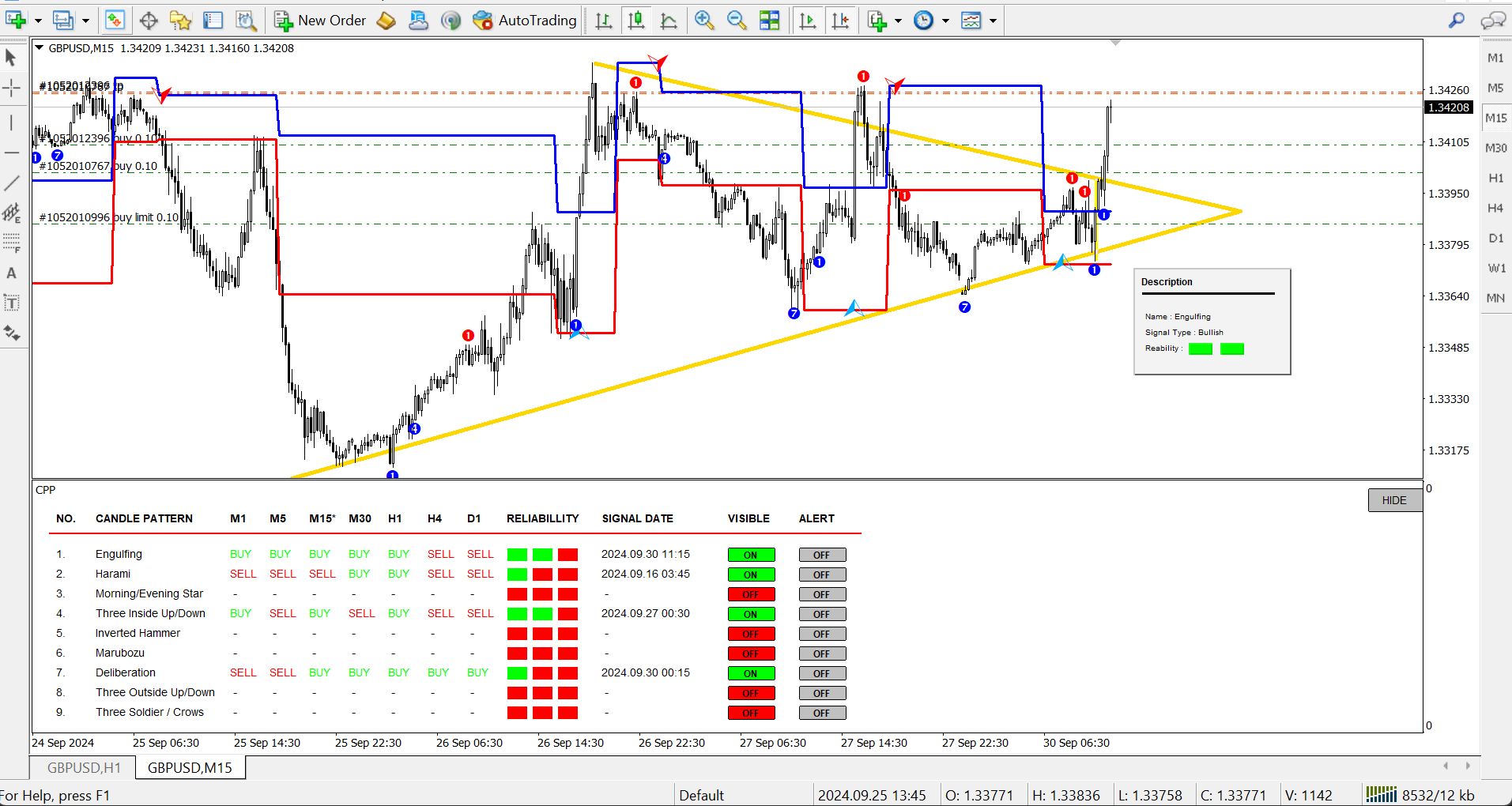This screenshot has height=806, width=1512.
Task: Switch to D1 timeframe
Action: coord(1495,238)
